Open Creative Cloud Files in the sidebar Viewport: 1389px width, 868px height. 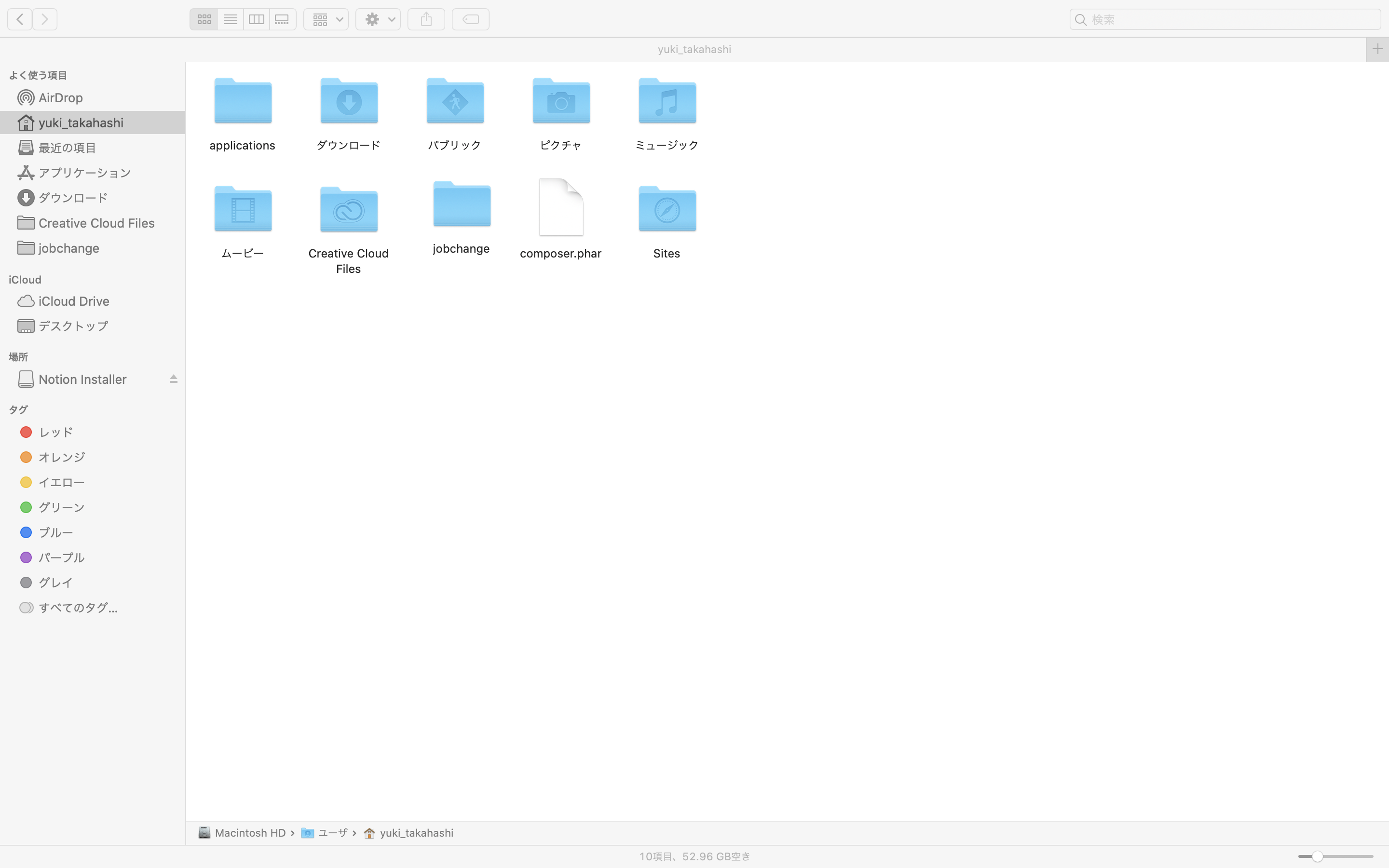point(93,223)
